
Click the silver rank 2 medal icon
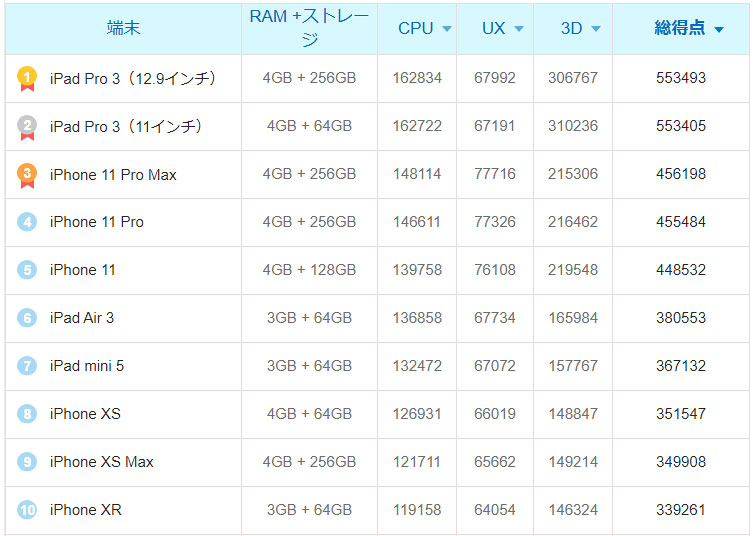[27, 127]
